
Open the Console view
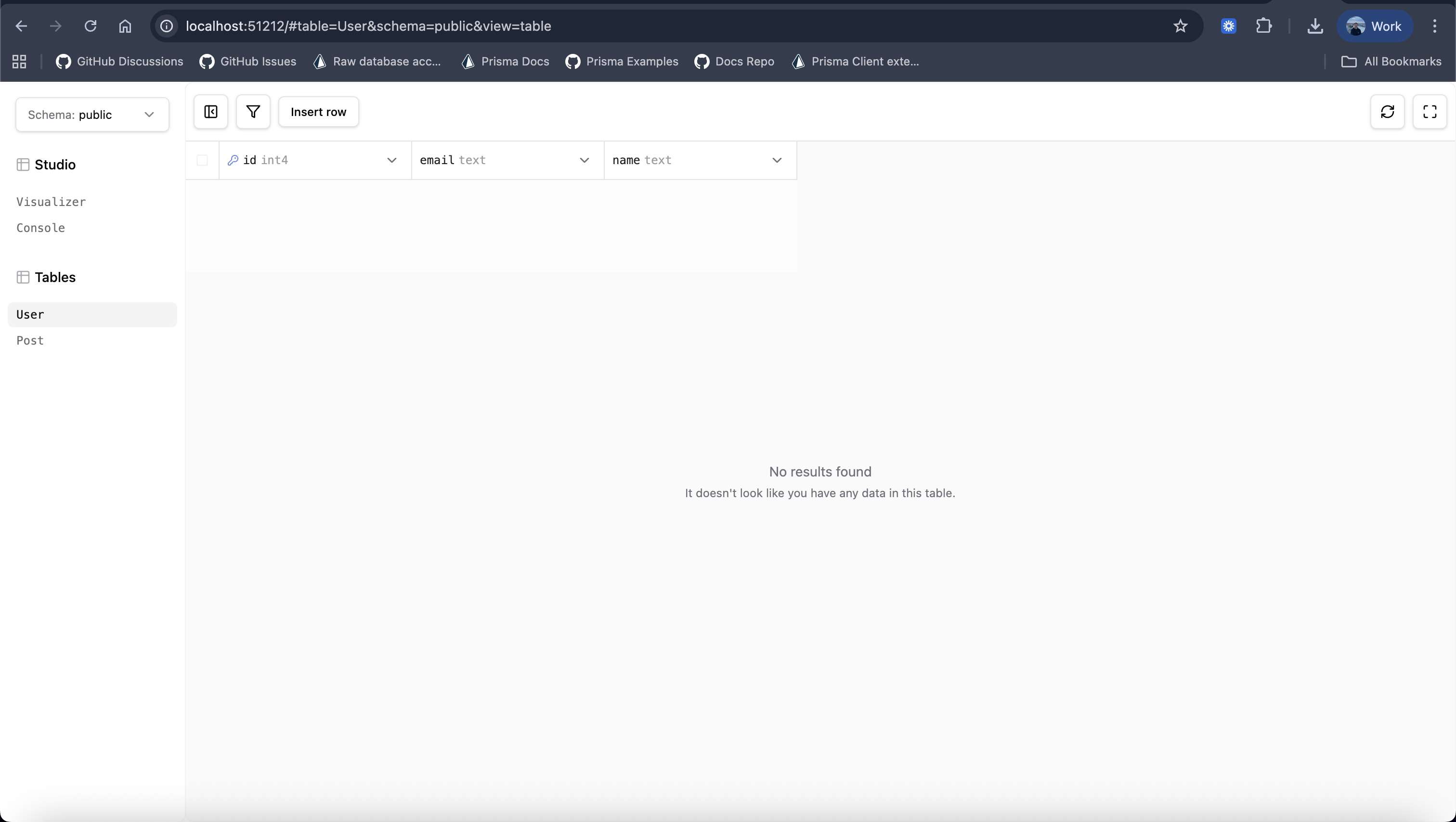point(41,228)
